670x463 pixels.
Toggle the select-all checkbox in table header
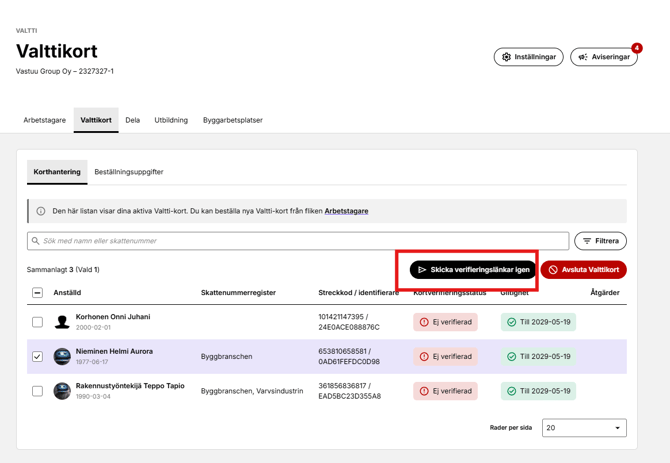(x=38, y=293)
